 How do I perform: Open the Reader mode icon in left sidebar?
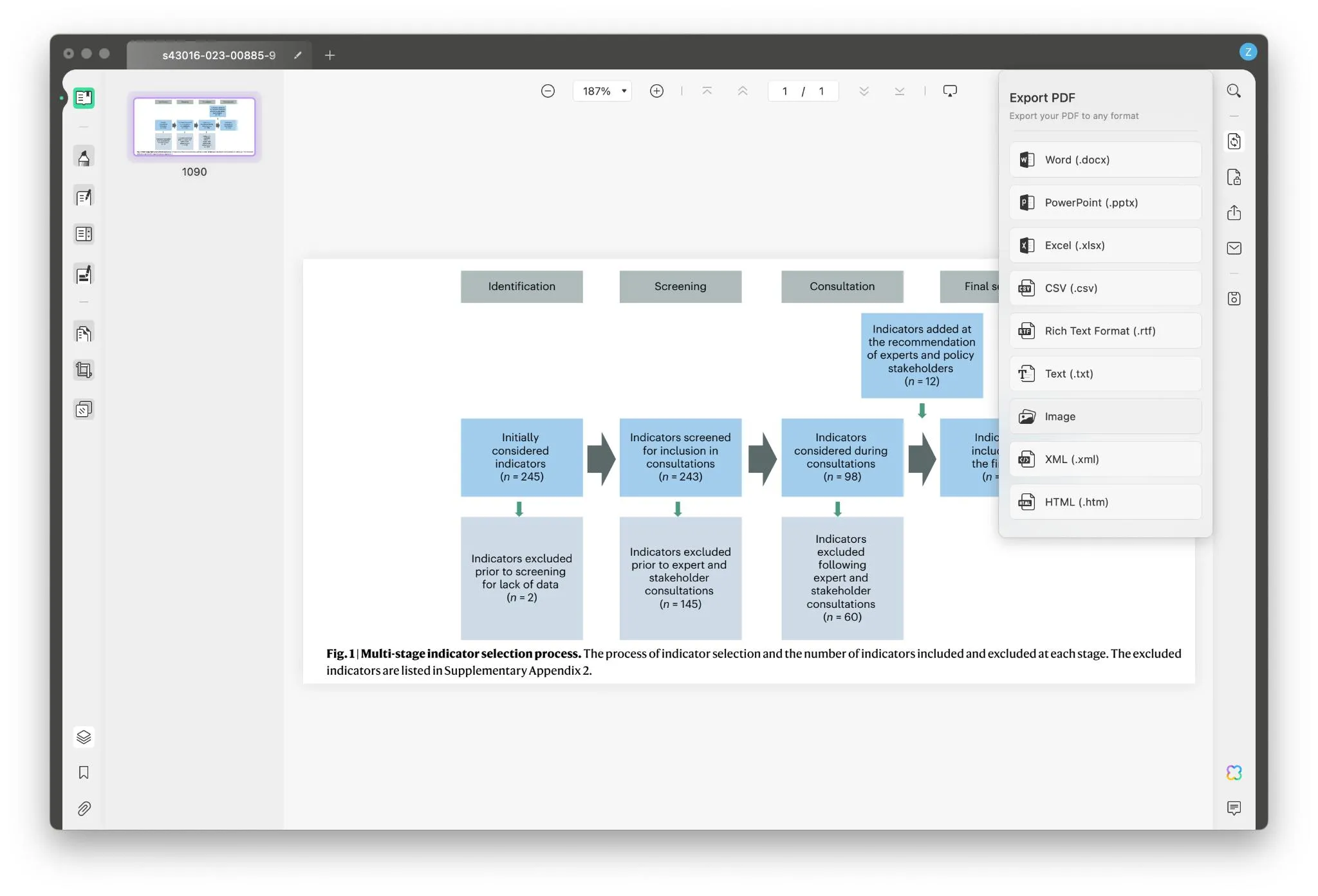pos(84,98)
